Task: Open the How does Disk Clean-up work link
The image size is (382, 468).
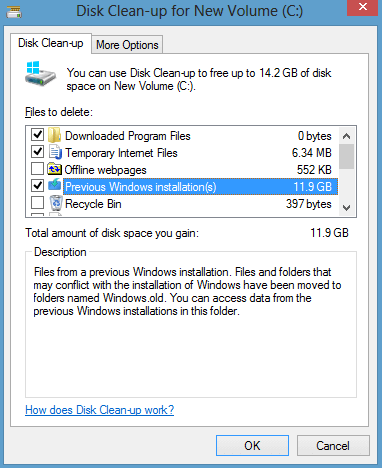Action: pos(100,410)
